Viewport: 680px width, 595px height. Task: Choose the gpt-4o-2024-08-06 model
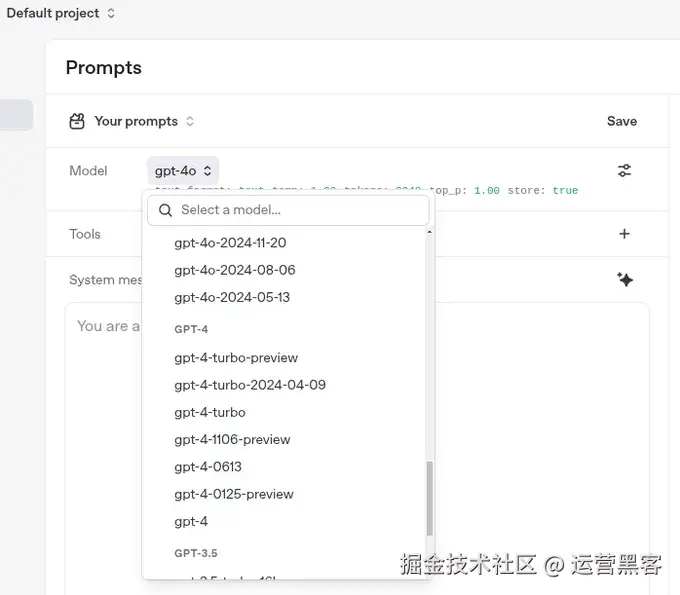235,270
